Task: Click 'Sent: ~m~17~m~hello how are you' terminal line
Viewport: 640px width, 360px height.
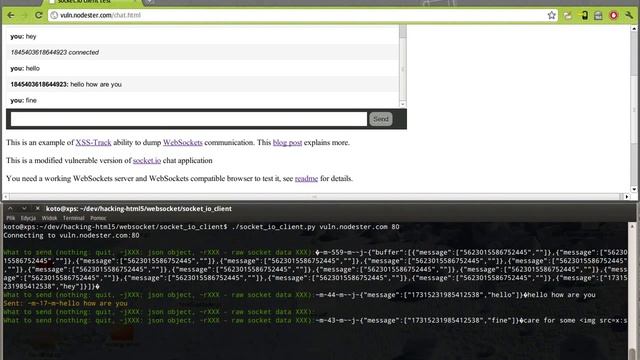Action: click(65, 303)
